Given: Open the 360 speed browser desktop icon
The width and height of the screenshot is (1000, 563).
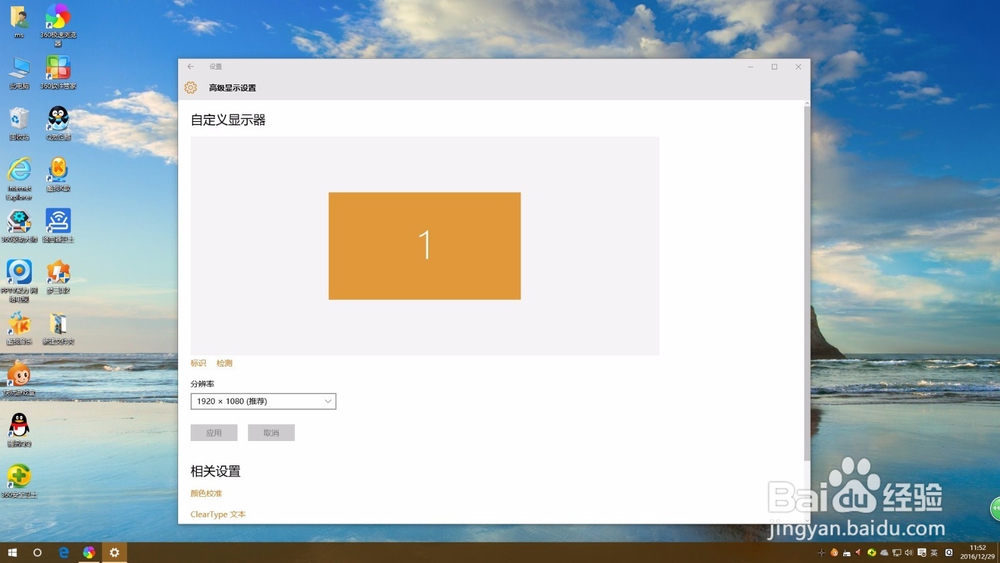Looking at the screenshot, I should coord(58,24).
